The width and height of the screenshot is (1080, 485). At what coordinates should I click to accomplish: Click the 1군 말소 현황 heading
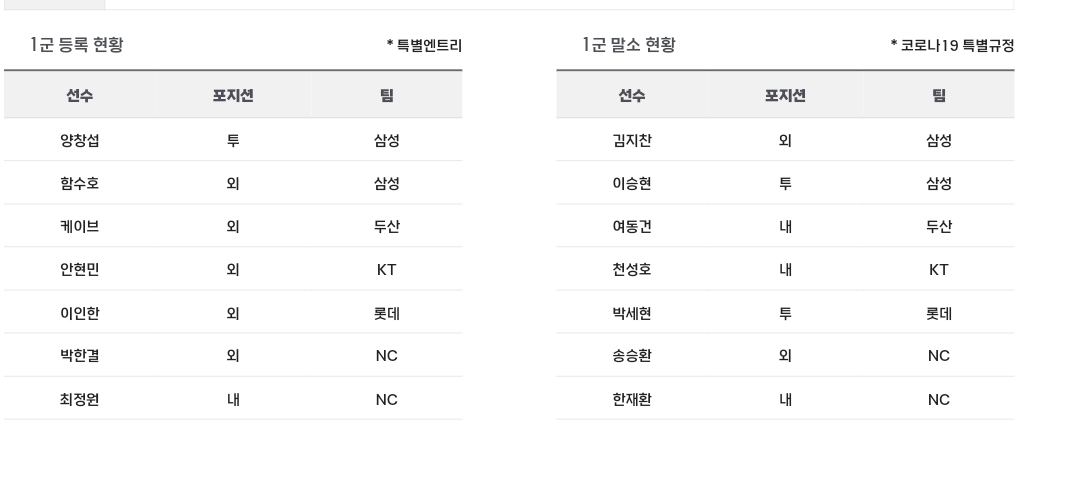point(629,45)
